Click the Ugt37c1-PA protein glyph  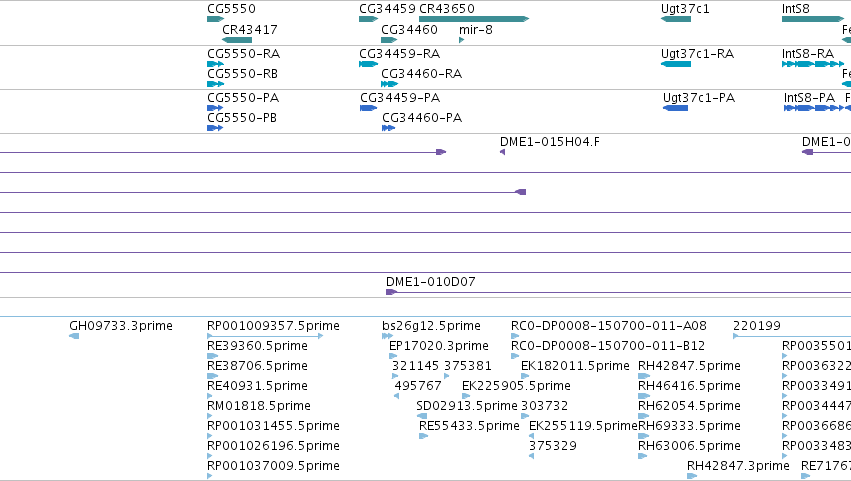(675, 109)
